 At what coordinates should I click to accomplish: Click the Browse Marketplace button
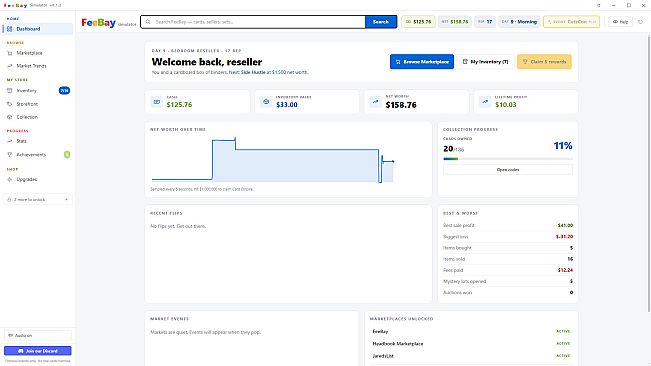click(x=422, y=62)
